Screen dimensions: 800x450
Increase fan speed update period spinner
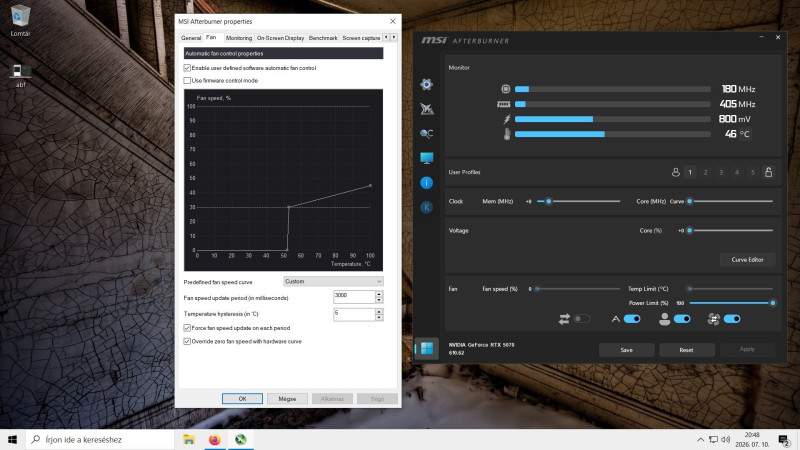click(379, 294)
